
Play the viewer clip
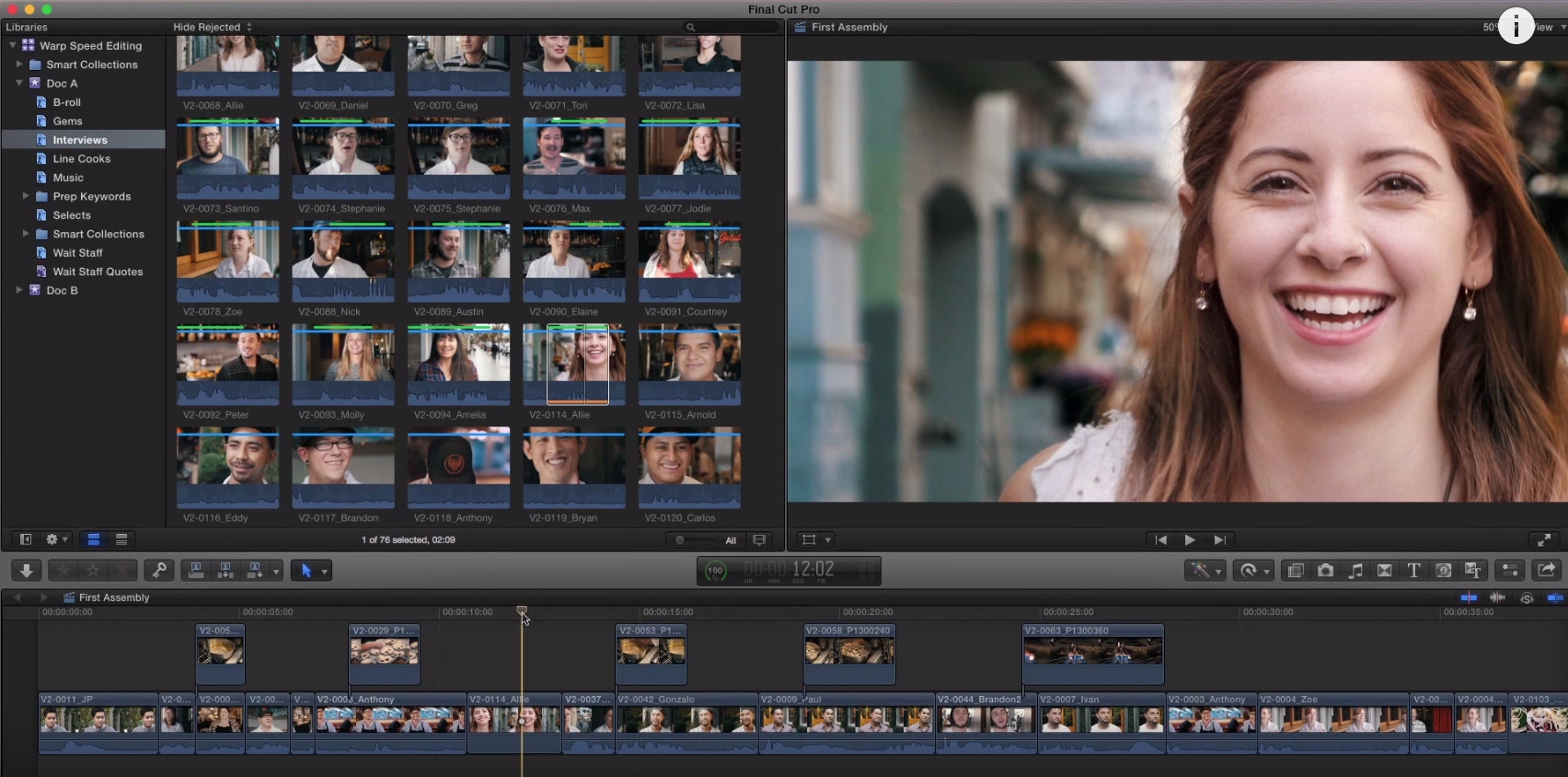tap(1190, 540)
